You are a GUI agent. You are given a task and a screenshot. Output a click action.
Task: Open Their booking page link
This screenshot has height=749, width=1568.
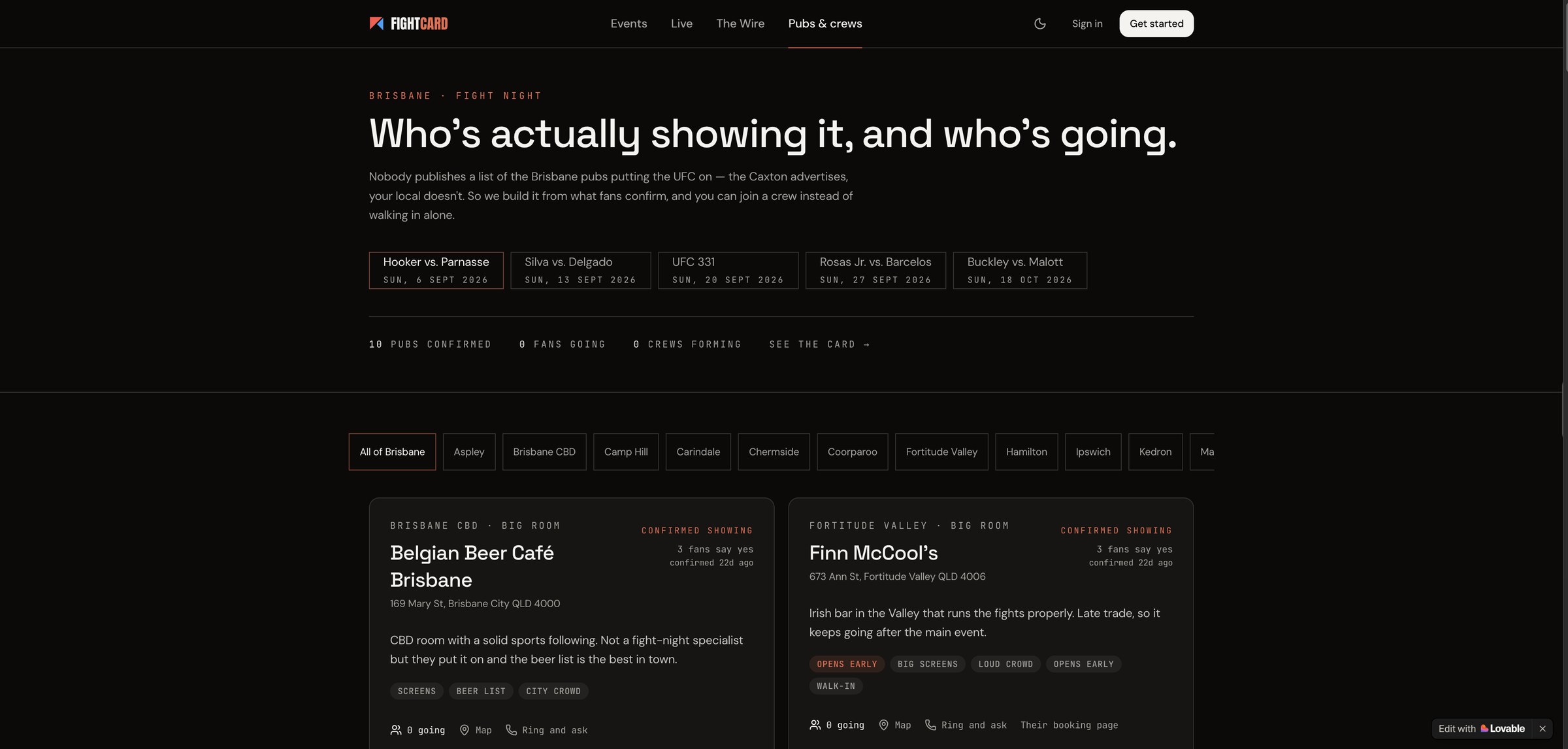click(x=1069, y=725)
